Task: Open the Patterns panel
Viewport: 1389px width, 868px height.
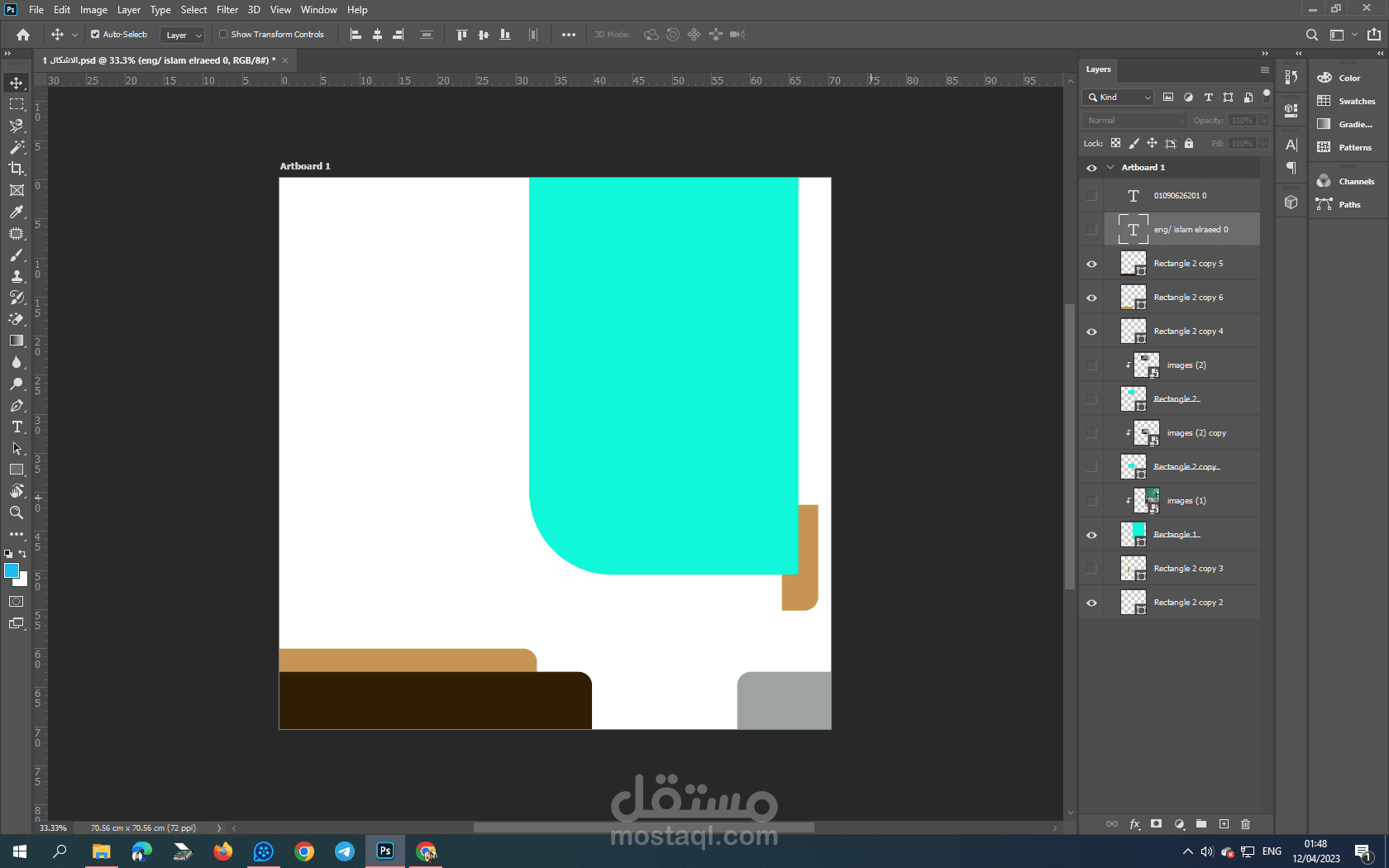Action: pos(1345,147)
